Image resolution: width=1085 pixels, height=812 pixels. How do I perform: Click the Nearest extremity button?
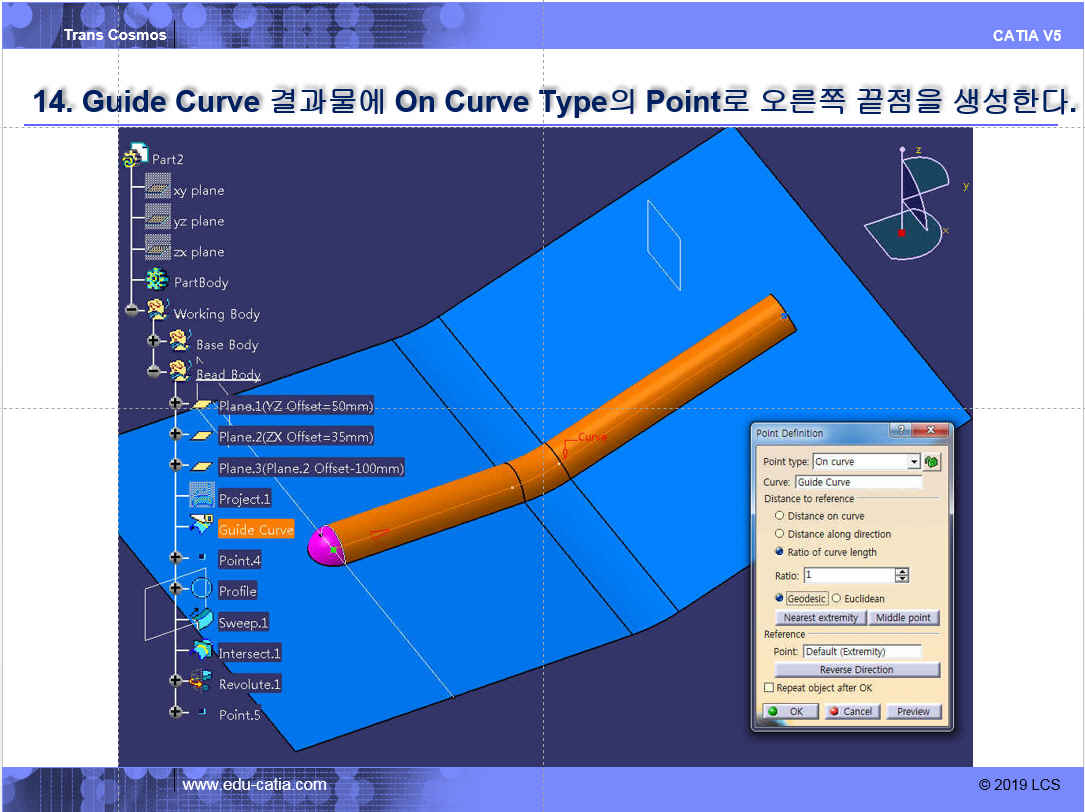pos(820,618)
